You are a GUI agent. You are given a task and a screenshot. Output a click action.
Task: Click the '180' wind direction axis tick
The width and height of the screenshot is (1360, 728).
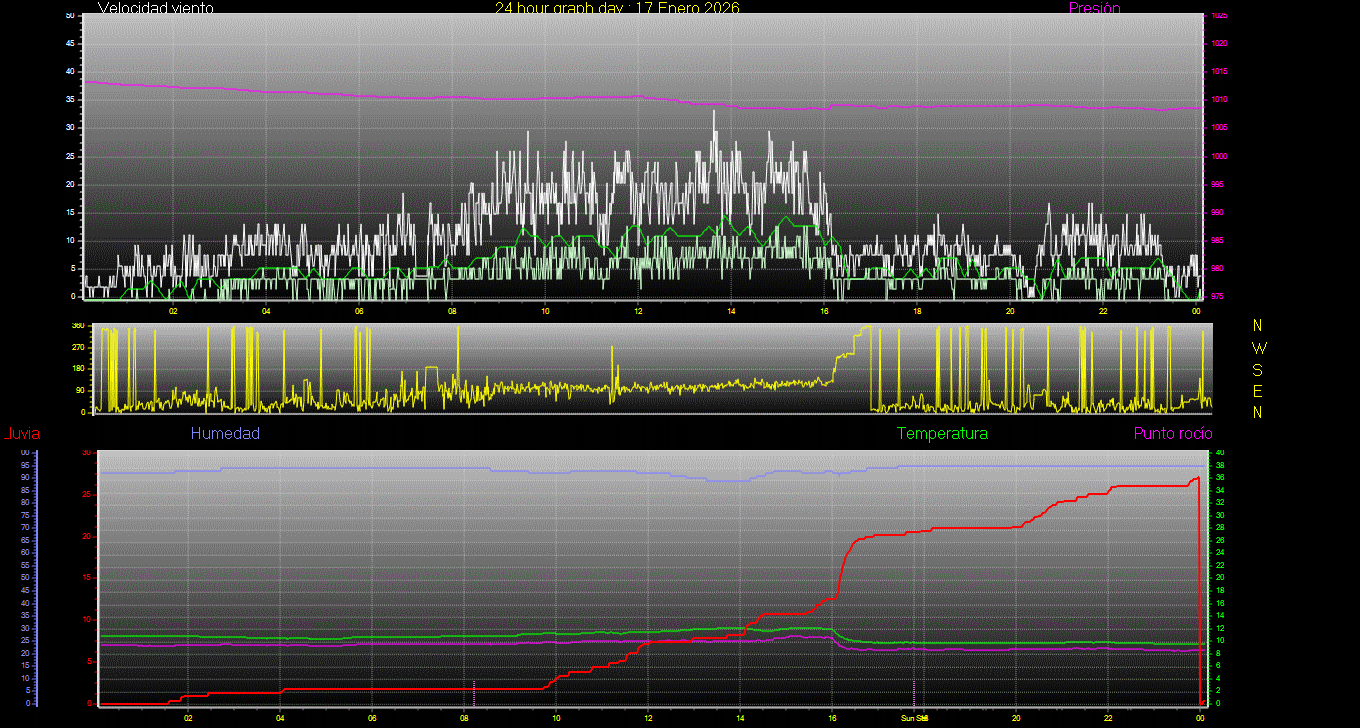click(x=77, y=369)
